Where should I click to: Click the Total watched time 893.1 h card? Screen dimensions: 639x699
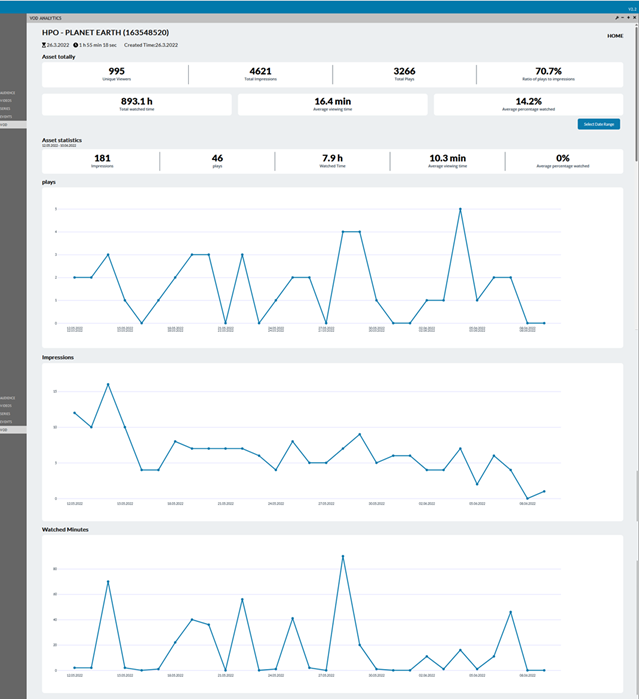pyautogui.click(x=135, y=104)
